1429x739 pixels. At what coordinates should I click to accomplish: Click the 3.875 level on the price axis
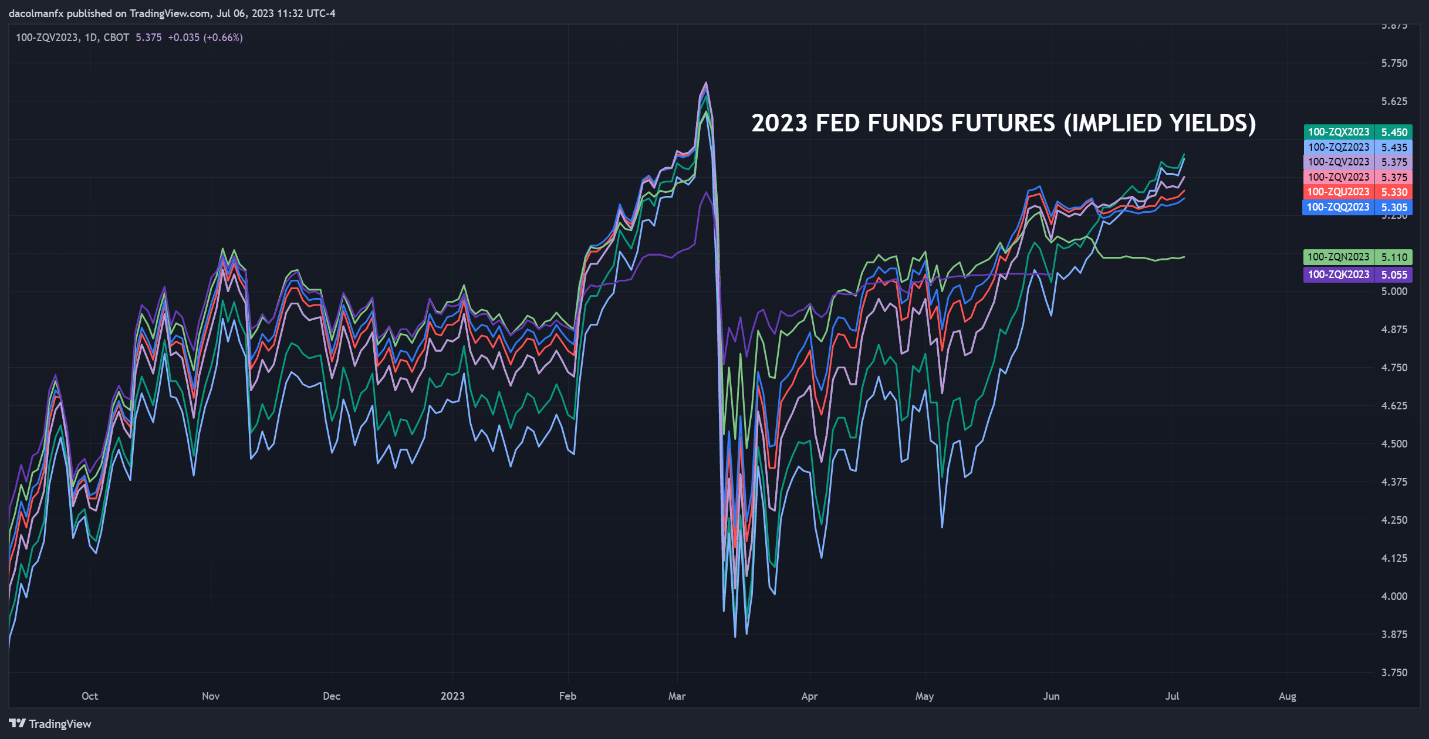[1393, 634]
